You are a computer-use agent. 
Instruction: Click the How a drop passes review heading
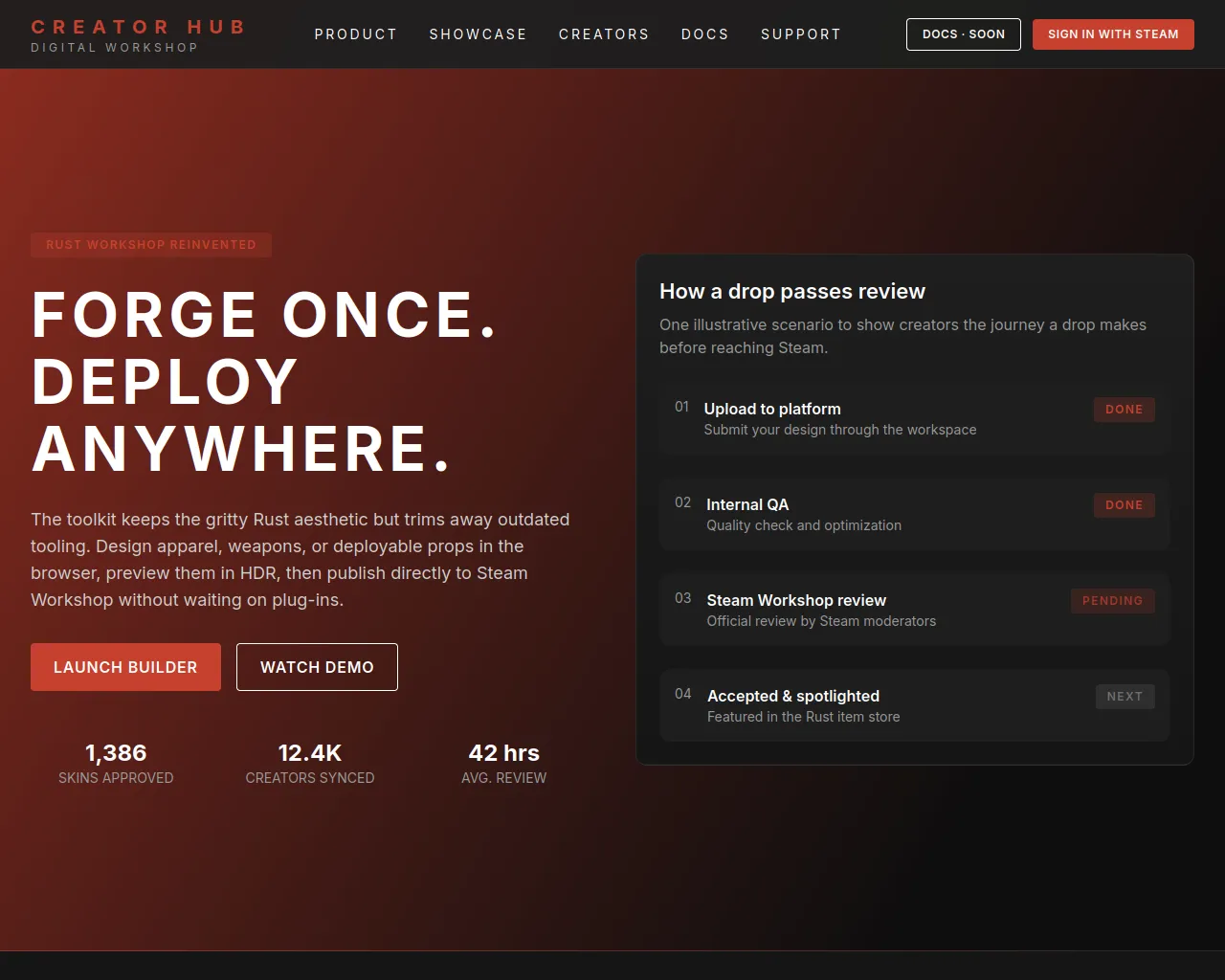792,292
